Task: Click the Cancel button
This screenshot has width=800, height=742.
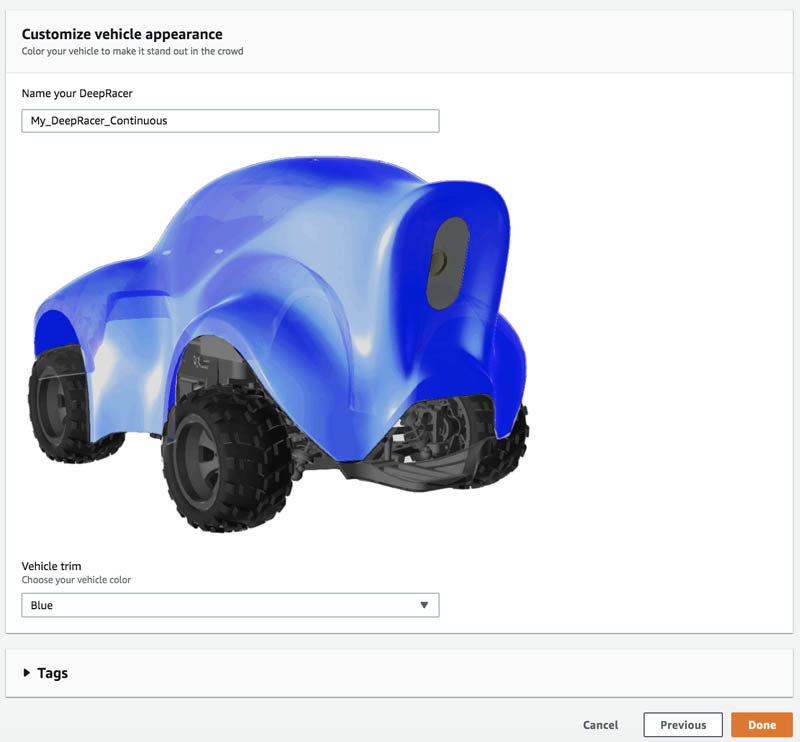Action: point(600,725)
